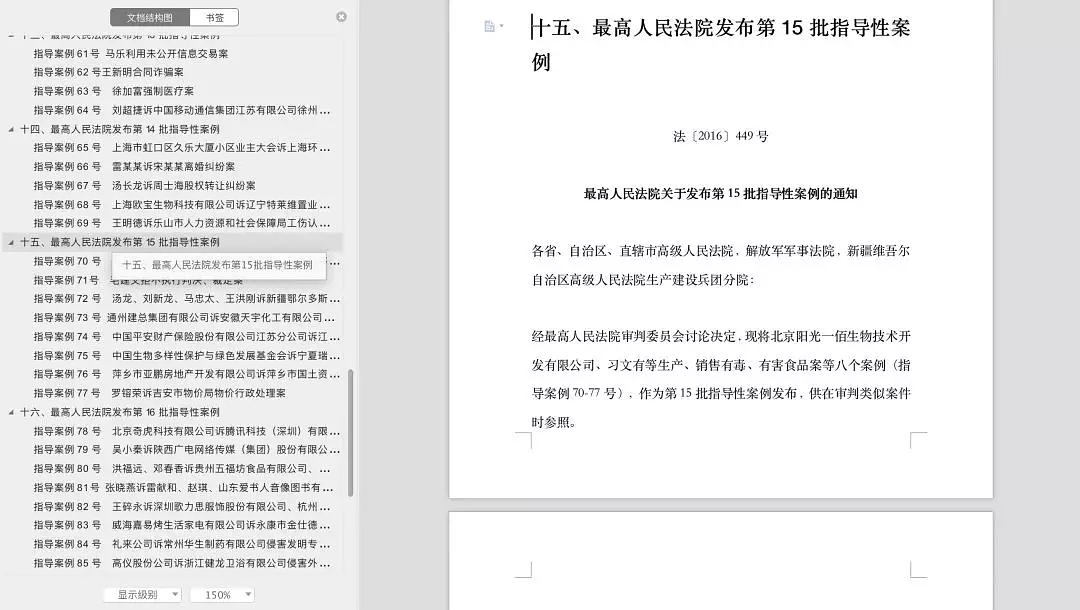Click the document title 十五、最高人民法院发布第 15 批指导性案例
The image size is (1080, 610).
[x=720, y=45]
